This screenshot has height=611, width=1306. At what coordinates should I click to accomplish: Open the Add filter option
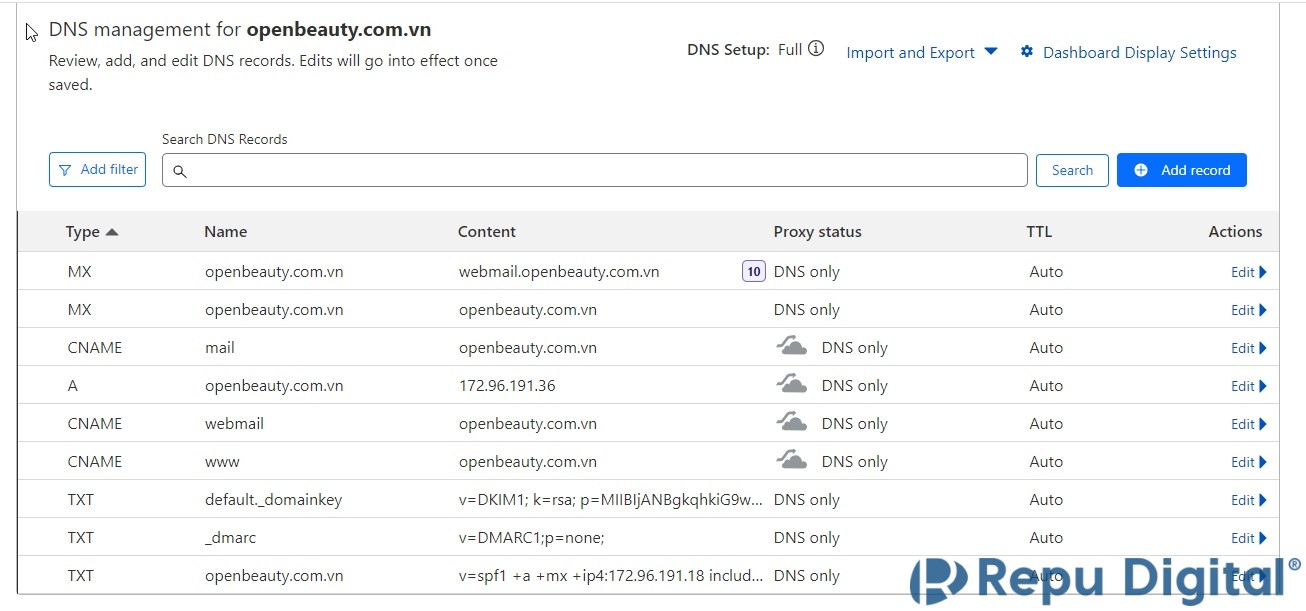97,170
